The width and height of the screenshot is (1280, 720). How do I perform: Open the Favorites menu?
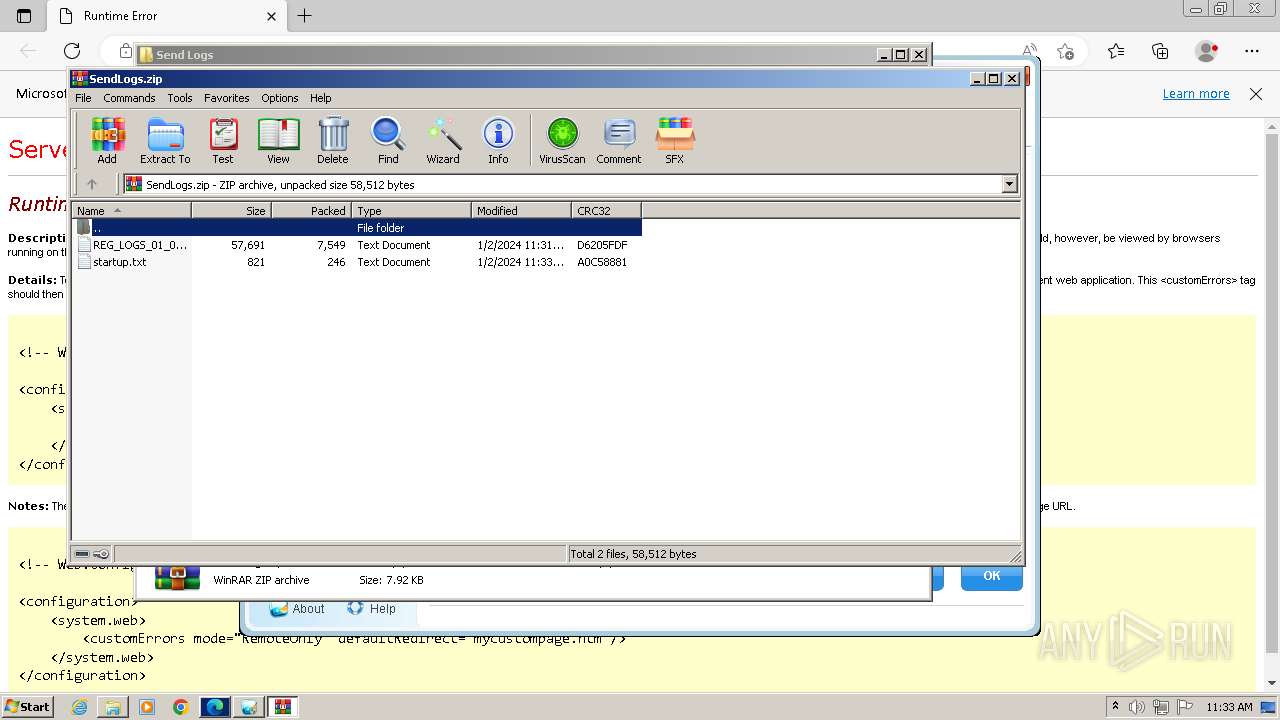227,98
